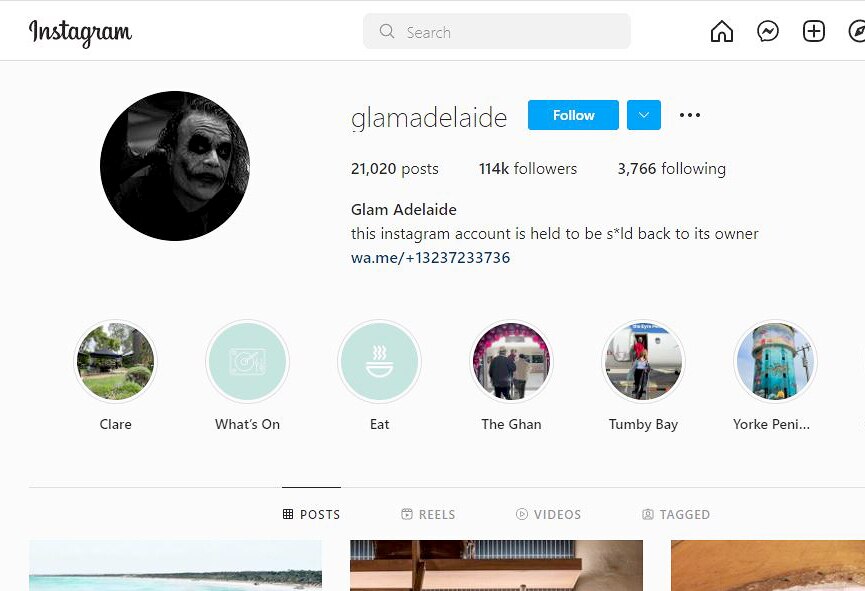Click the new post plus icon

(814, 31)
